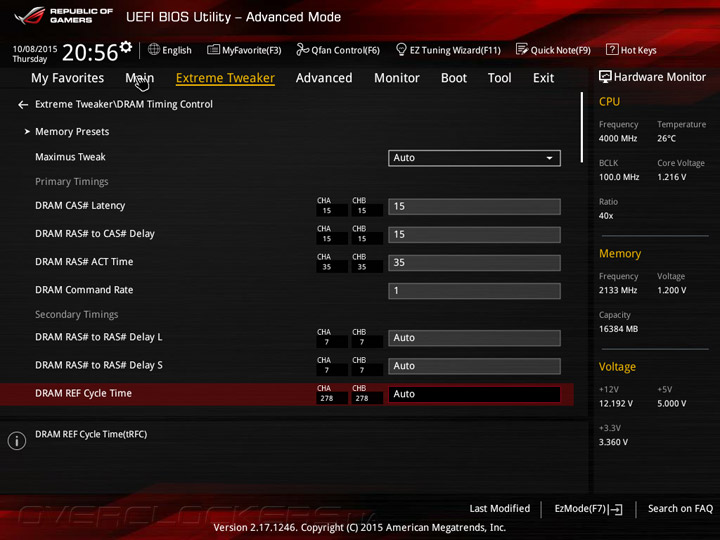The width and height of the screenshot is (720, 540).
Task: Click the info circle icon
Action: pyautogui.click(x=17, y=441)
